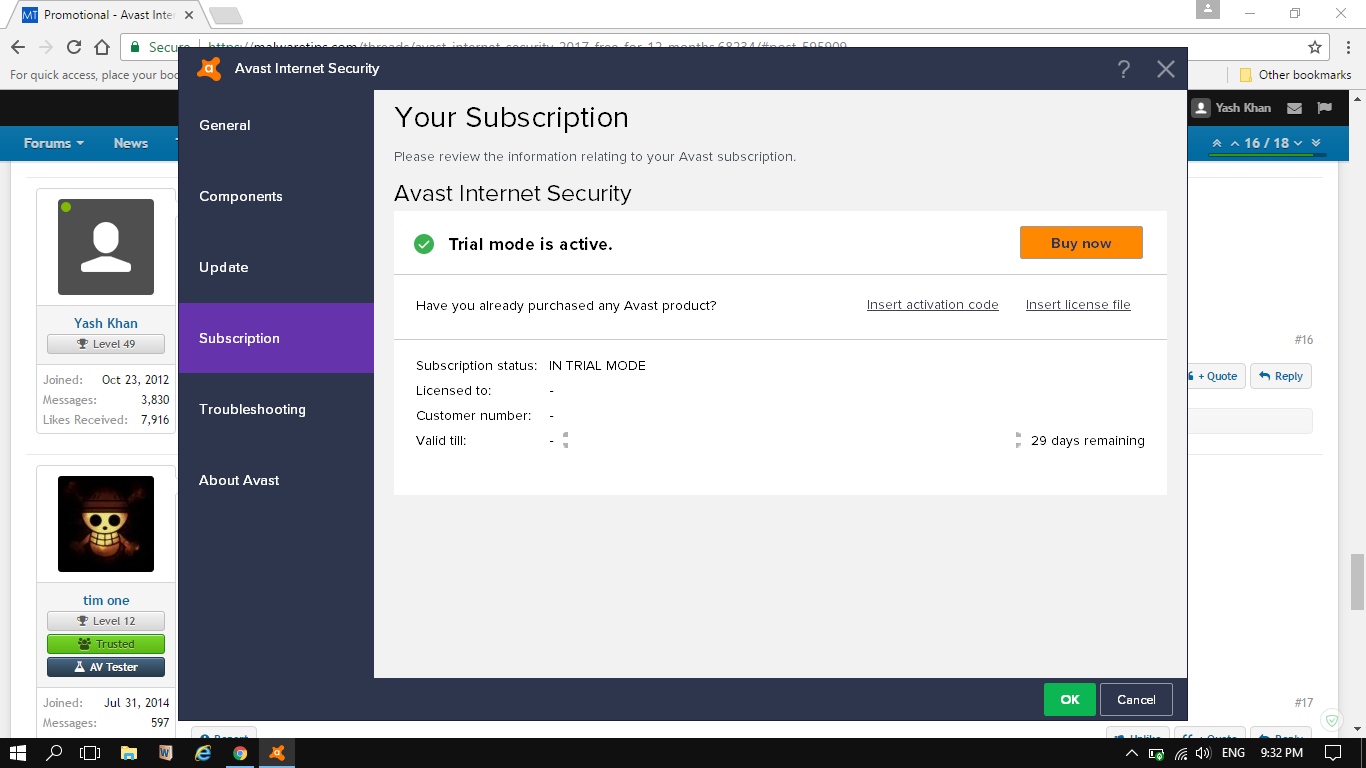Open the permalink #17 of the post
The height and width of the screenshot is (768, 1366).
pos(1304,703)
